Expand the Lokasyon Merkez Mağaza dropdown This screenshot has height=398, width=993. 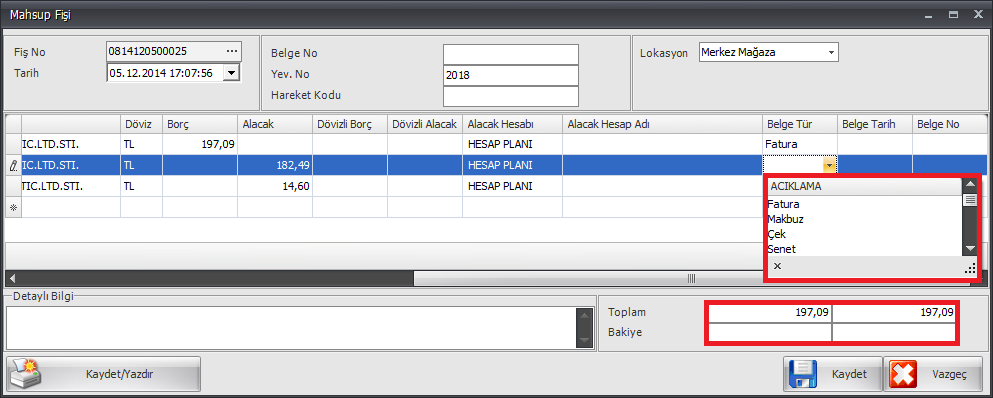pos(831,53)
